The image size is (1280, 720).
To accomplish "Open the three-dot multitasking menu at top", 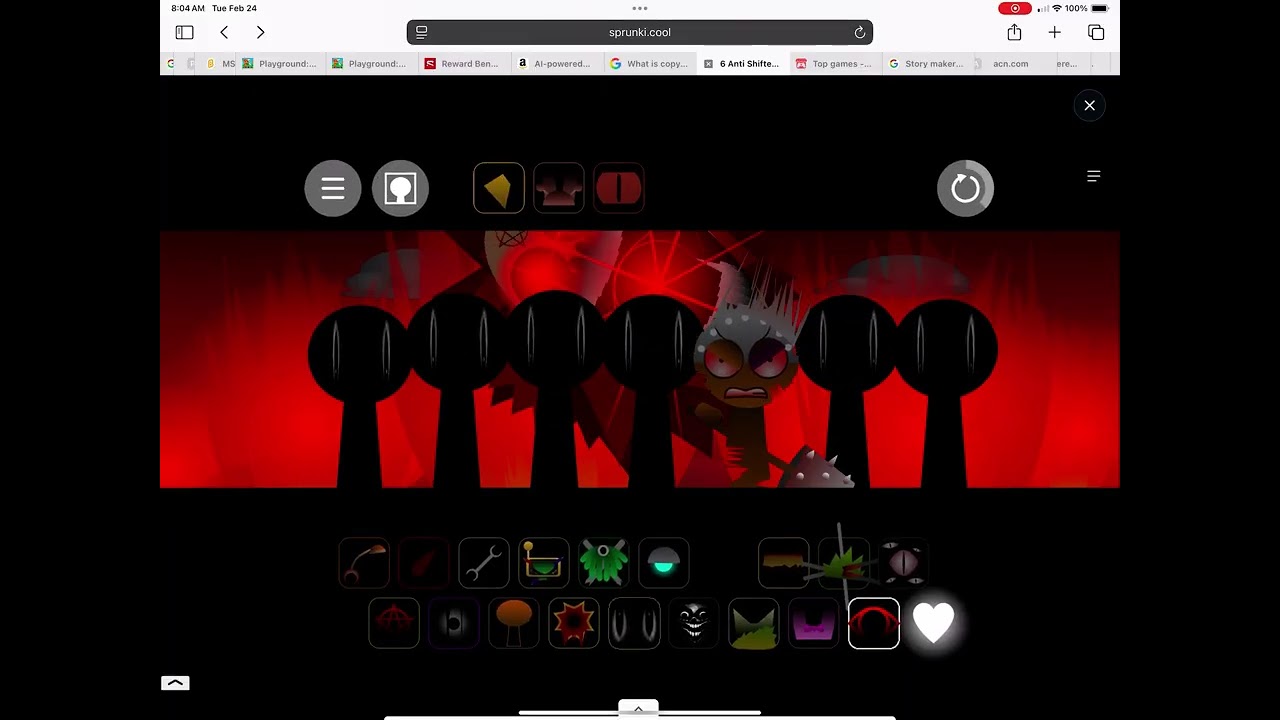I will click(x=640, y=8).
